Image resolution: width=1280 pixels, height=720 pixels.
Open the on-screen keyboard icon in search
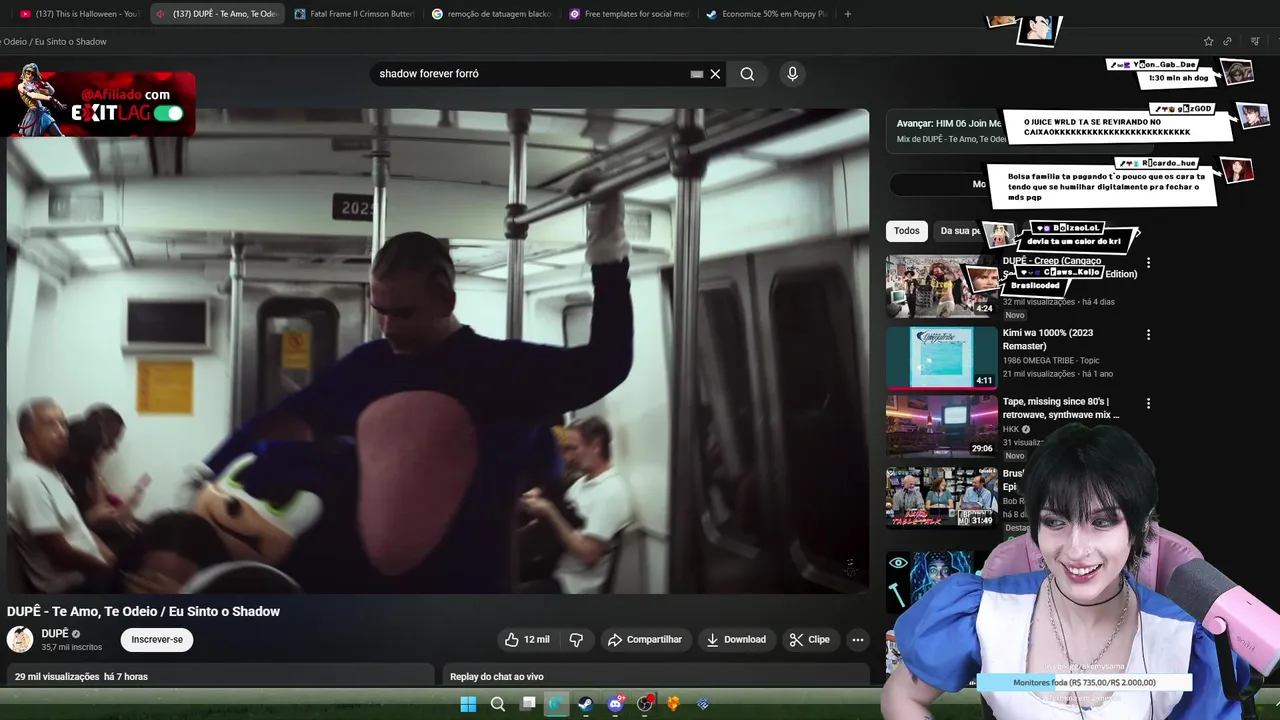click(697, 74)
